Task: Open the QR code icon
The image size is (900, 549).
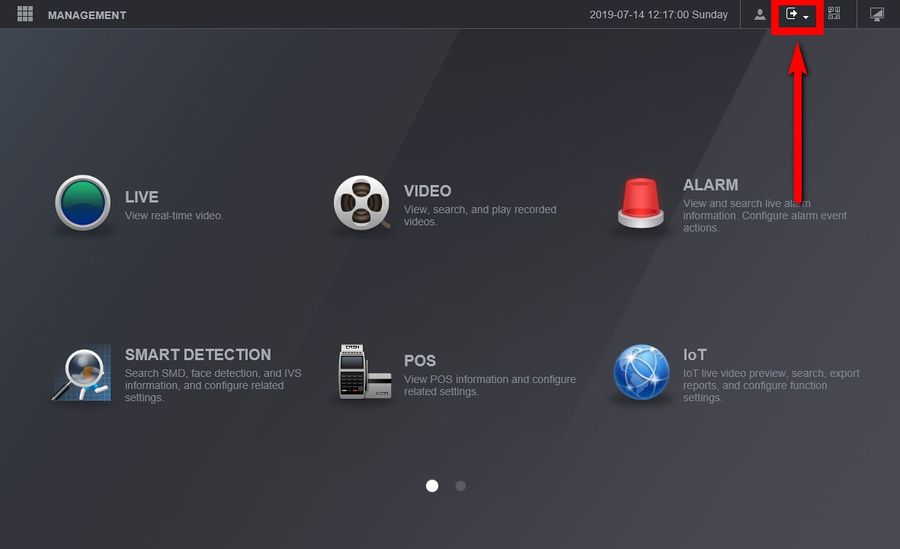Action: point(834,13)
